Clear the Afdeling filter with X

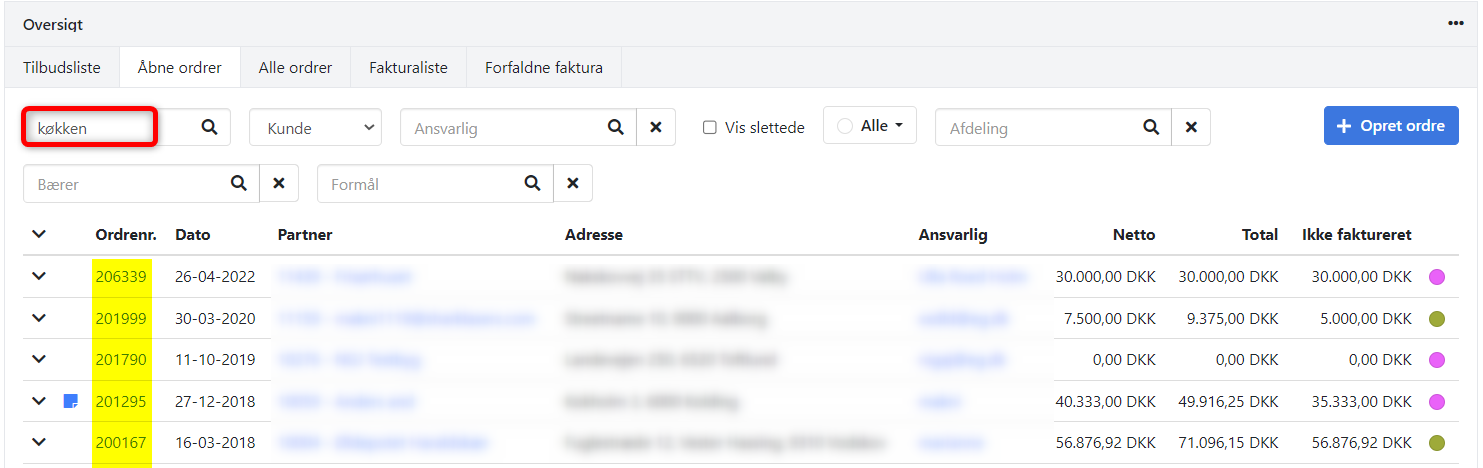click(x=1191, y=128)
